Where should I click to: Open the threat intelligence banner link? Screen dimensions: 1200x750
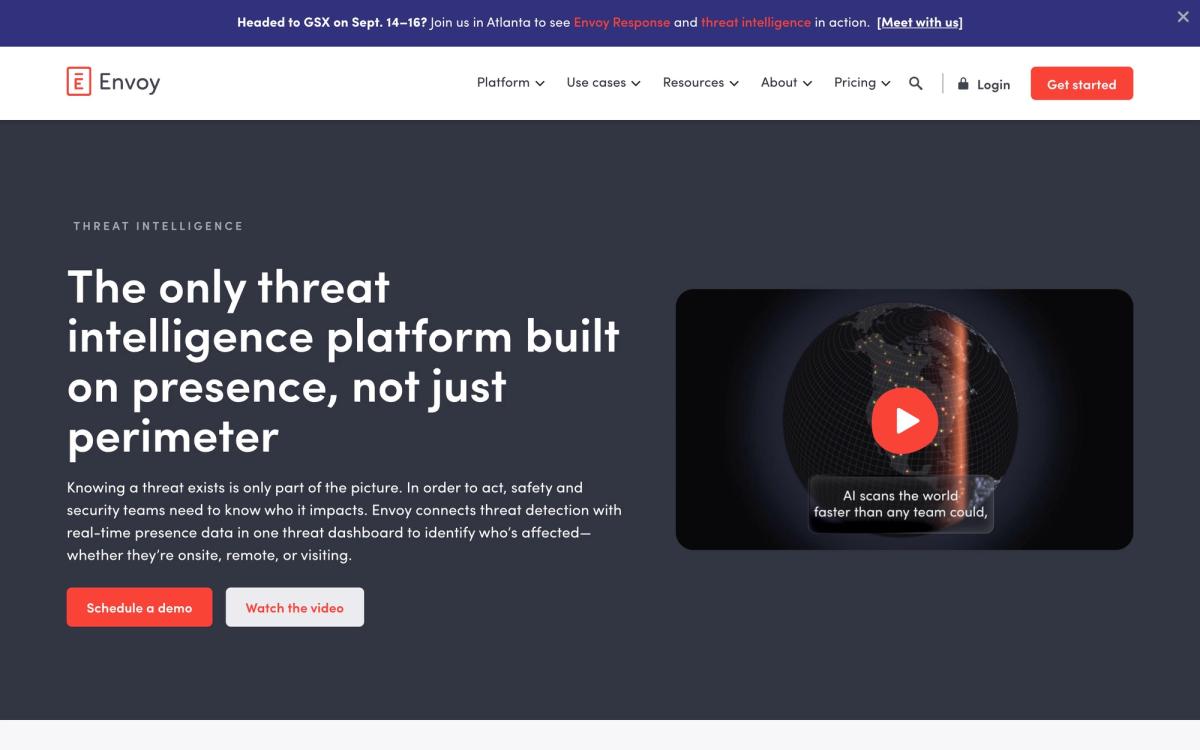[x=756, y=22]
